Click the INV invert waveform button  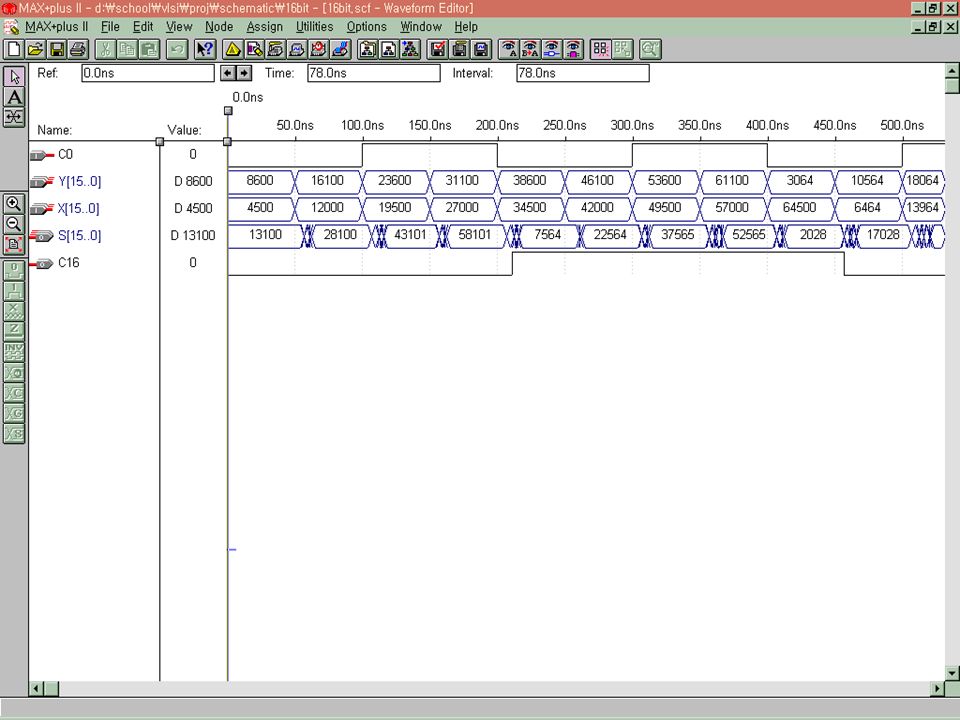pos(14,351)
